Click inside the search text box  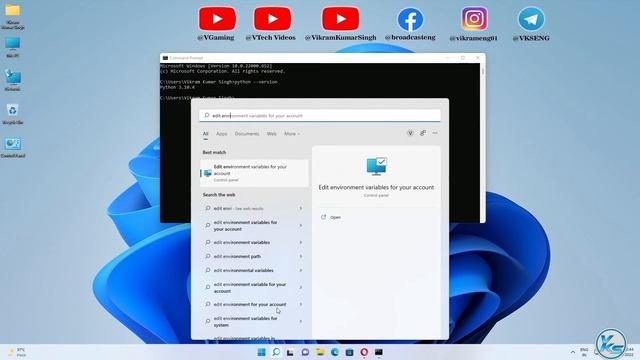[320, 116]
